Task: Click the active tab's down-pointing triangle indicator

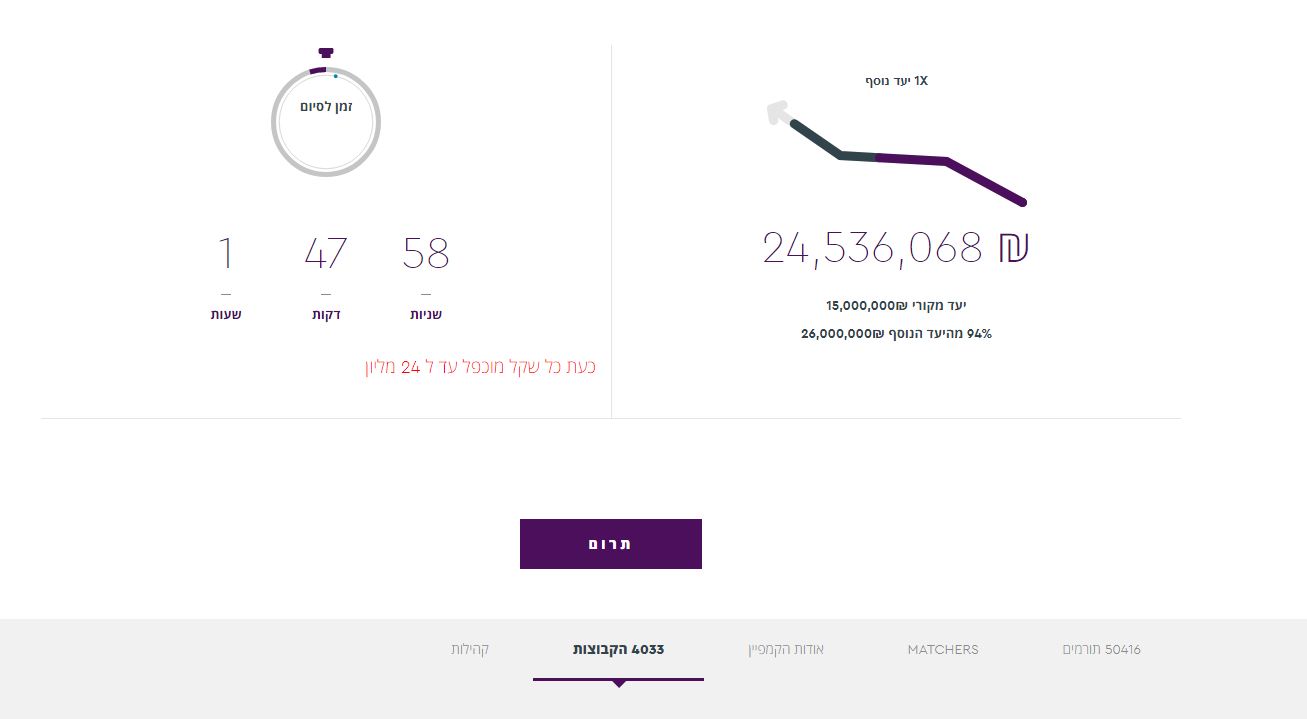Action: tap(619, 684)
